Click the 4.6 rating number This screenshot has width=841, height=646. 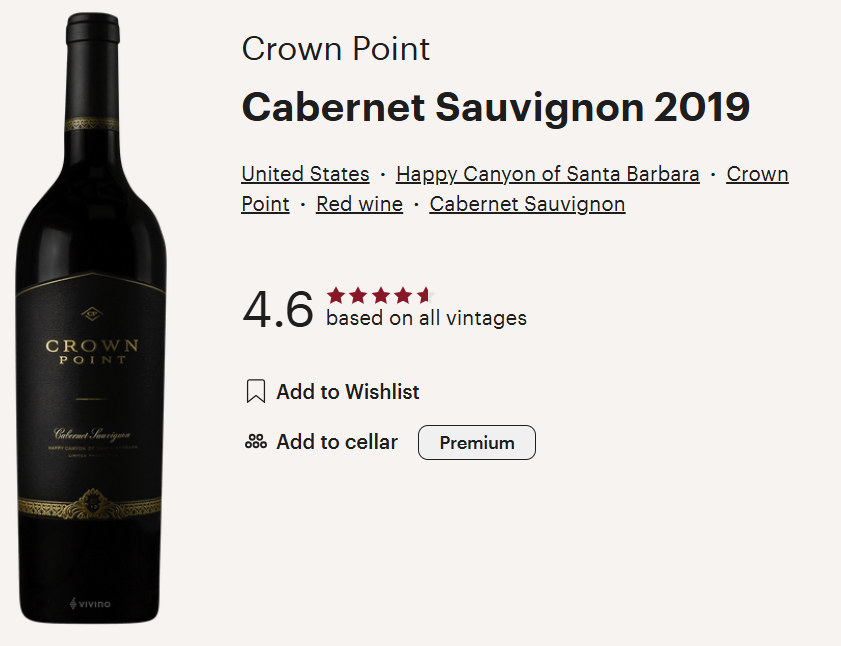[x=278, y=310]
